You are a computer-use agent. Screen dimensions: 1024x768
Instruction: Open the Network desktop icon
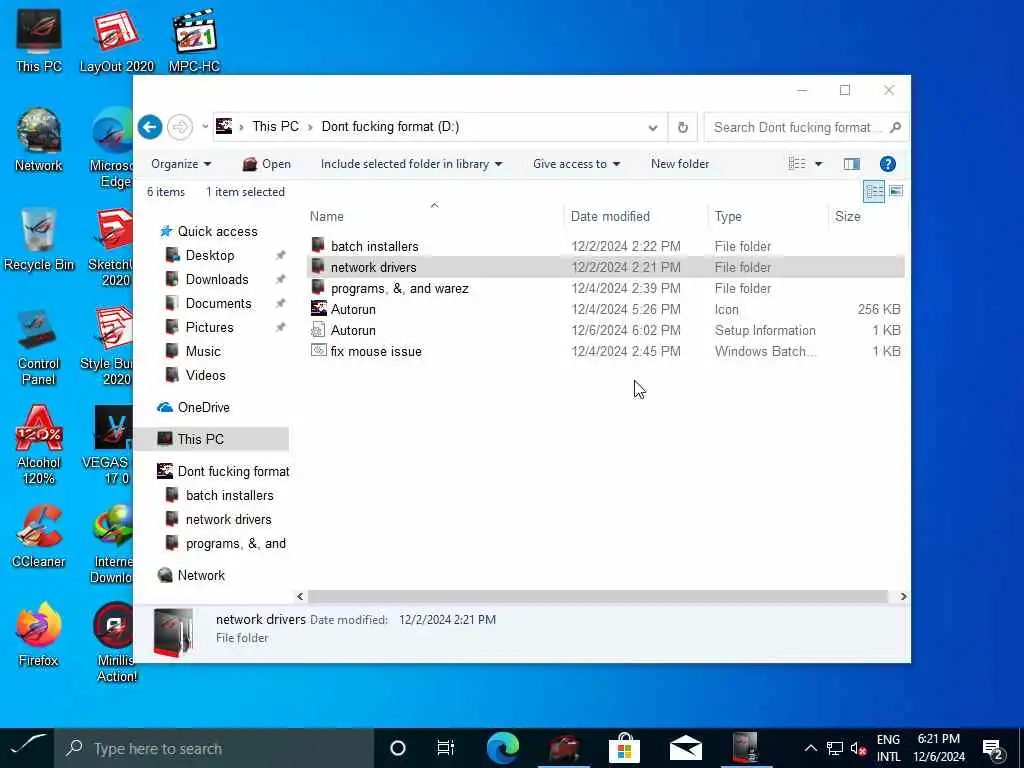39,140
